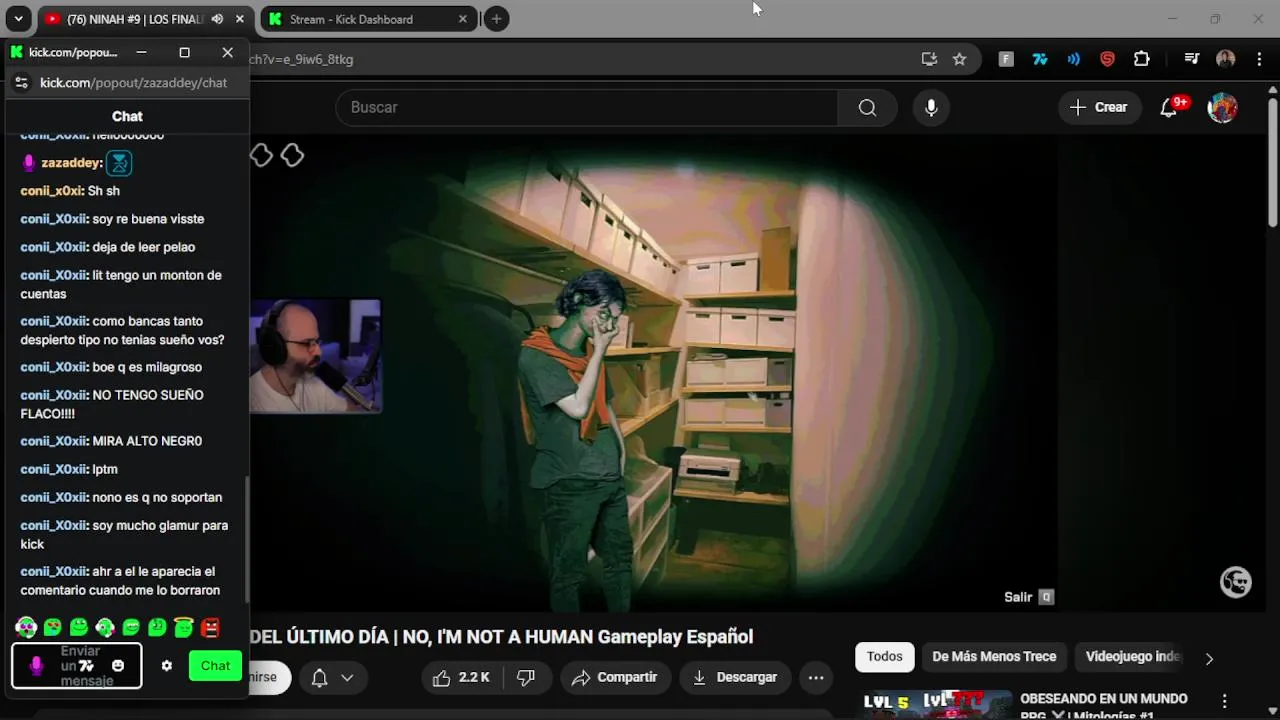Show more filter chips with right arrow
1280x720 pixels.
click(x=1209, y=658)
